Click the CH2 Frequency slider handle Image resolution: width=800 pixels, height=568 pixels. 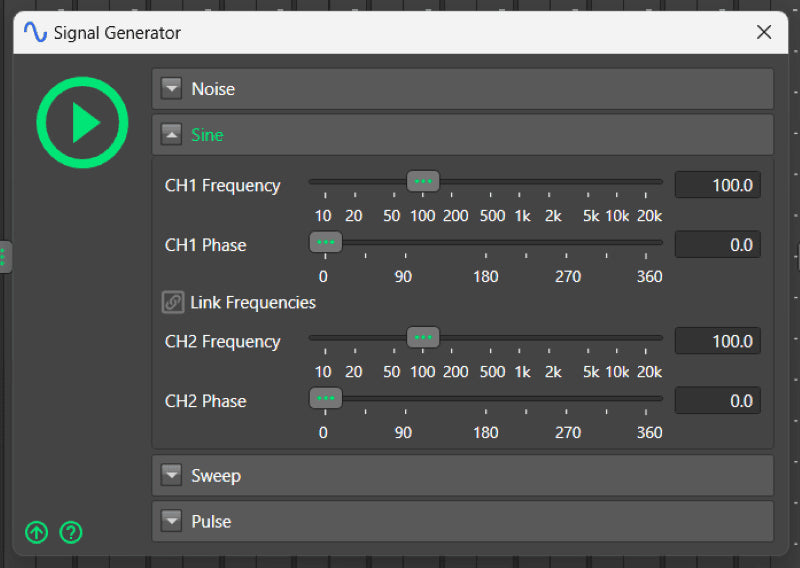423,338
